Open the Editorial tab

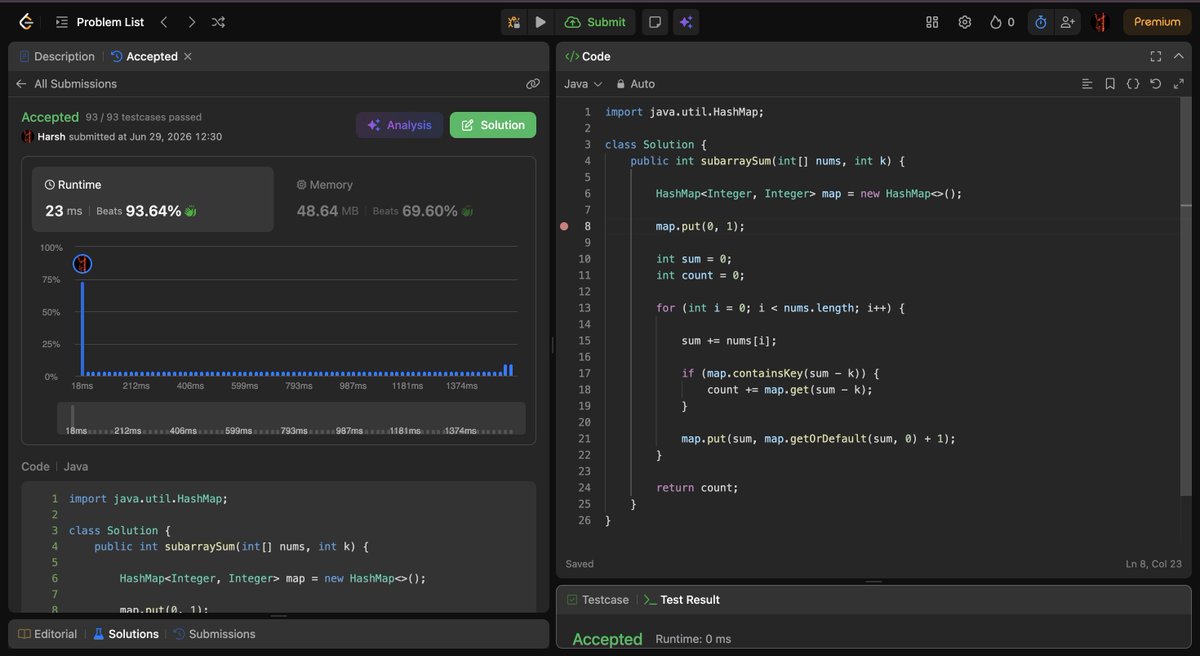(47, 634)
